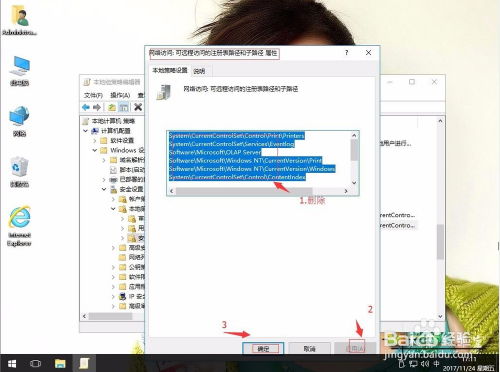Click the Forward arrow in the policy editor toolbar

coord(97,107)
